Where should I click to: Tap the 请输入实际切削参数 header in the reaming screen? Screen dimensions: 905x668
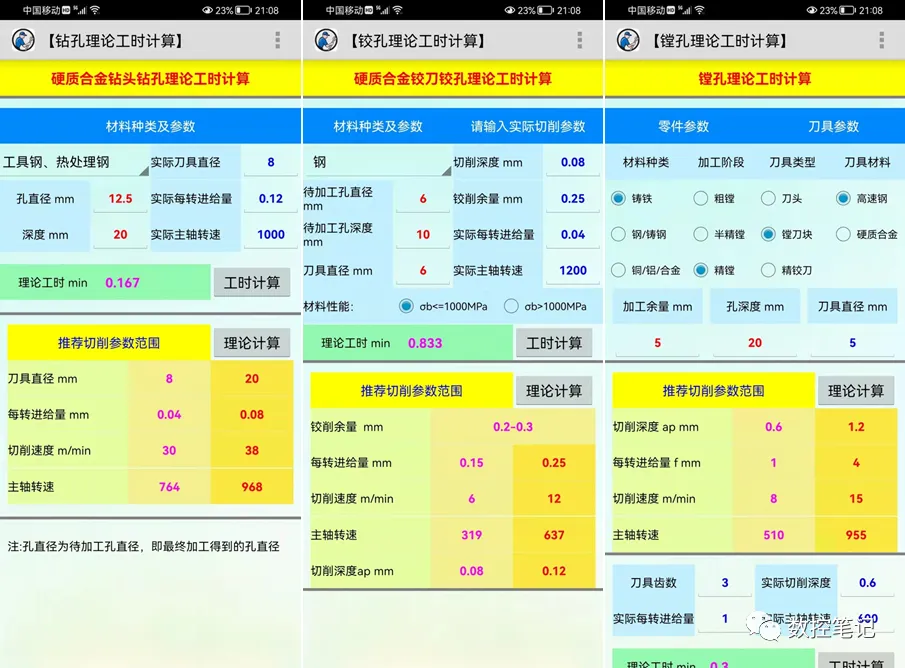click(x=528, y=126)
